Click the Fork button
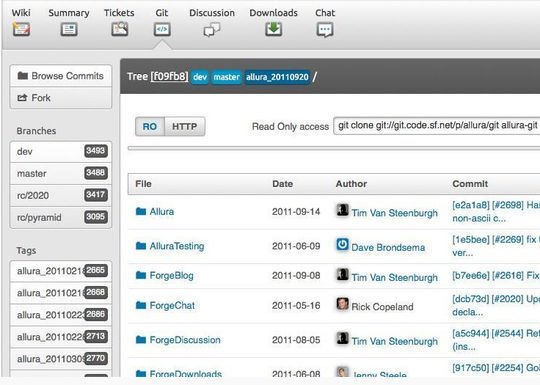Viewport: 540px width, 385px height. pyautogui.click(x=61, y=98)
